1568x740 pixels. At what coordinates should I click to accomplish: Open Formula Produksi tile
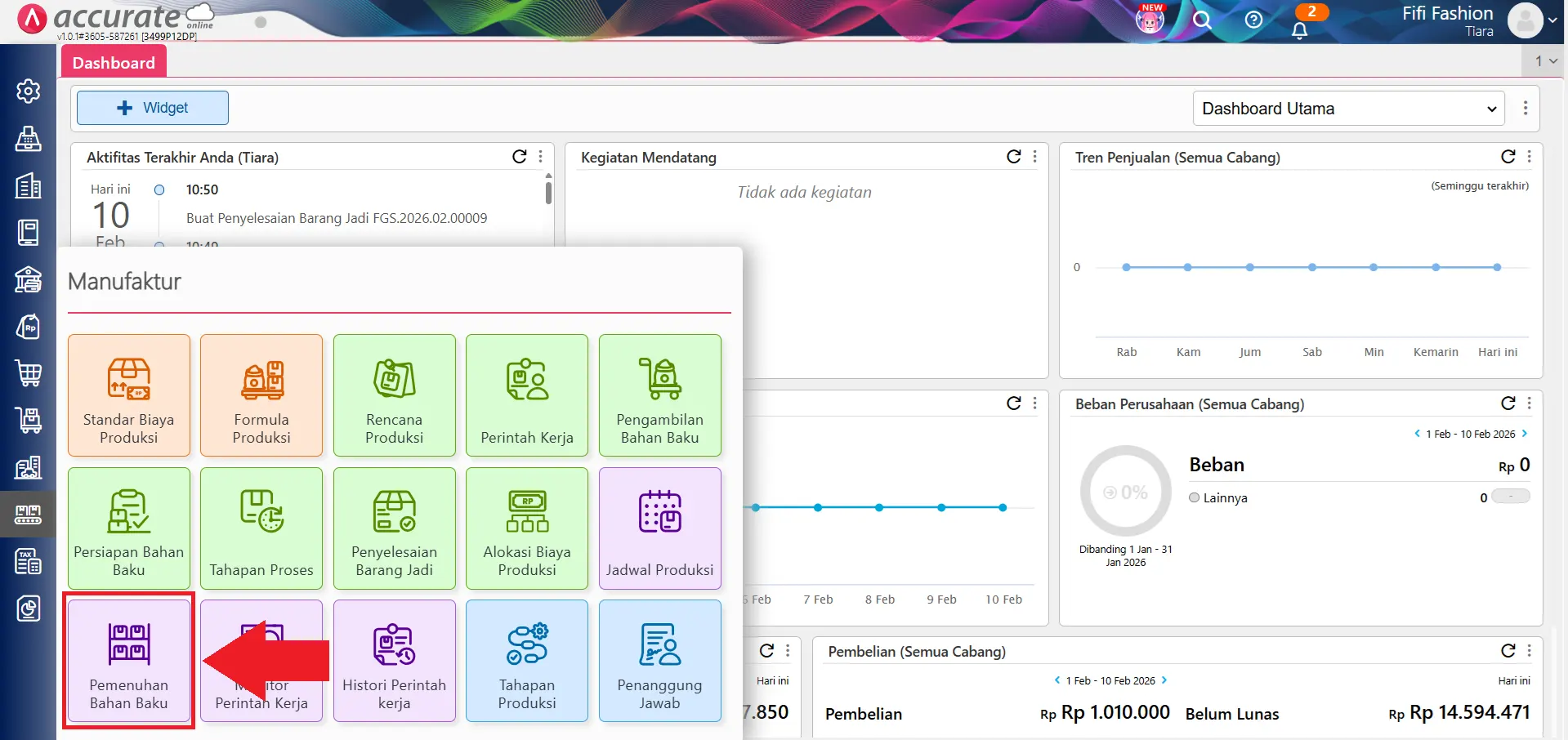[261, 395]
